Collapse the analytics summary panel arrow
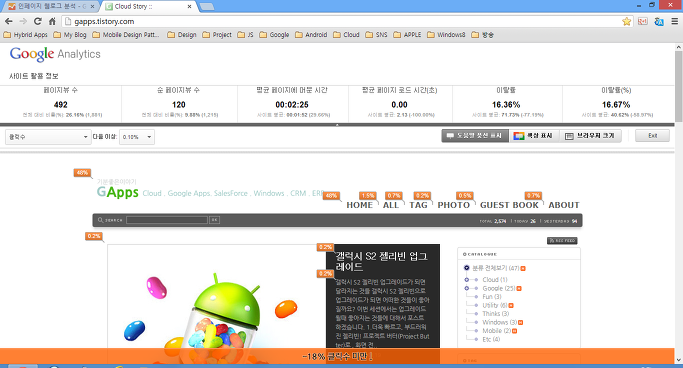683x368 pixels. (x=337, y=125)
